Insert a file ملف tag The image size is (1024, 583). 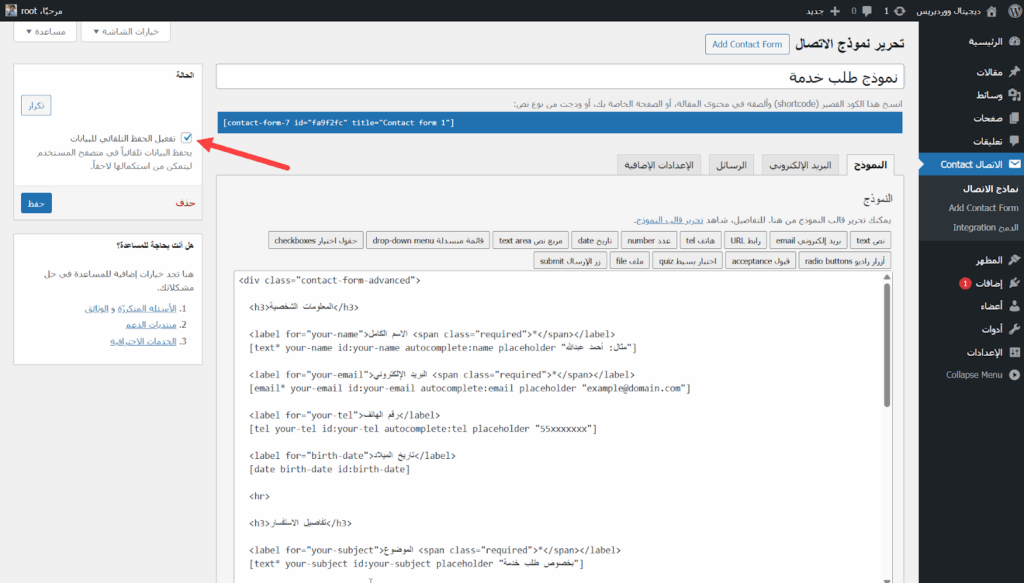pyautogui.click(x=630, y=260)
